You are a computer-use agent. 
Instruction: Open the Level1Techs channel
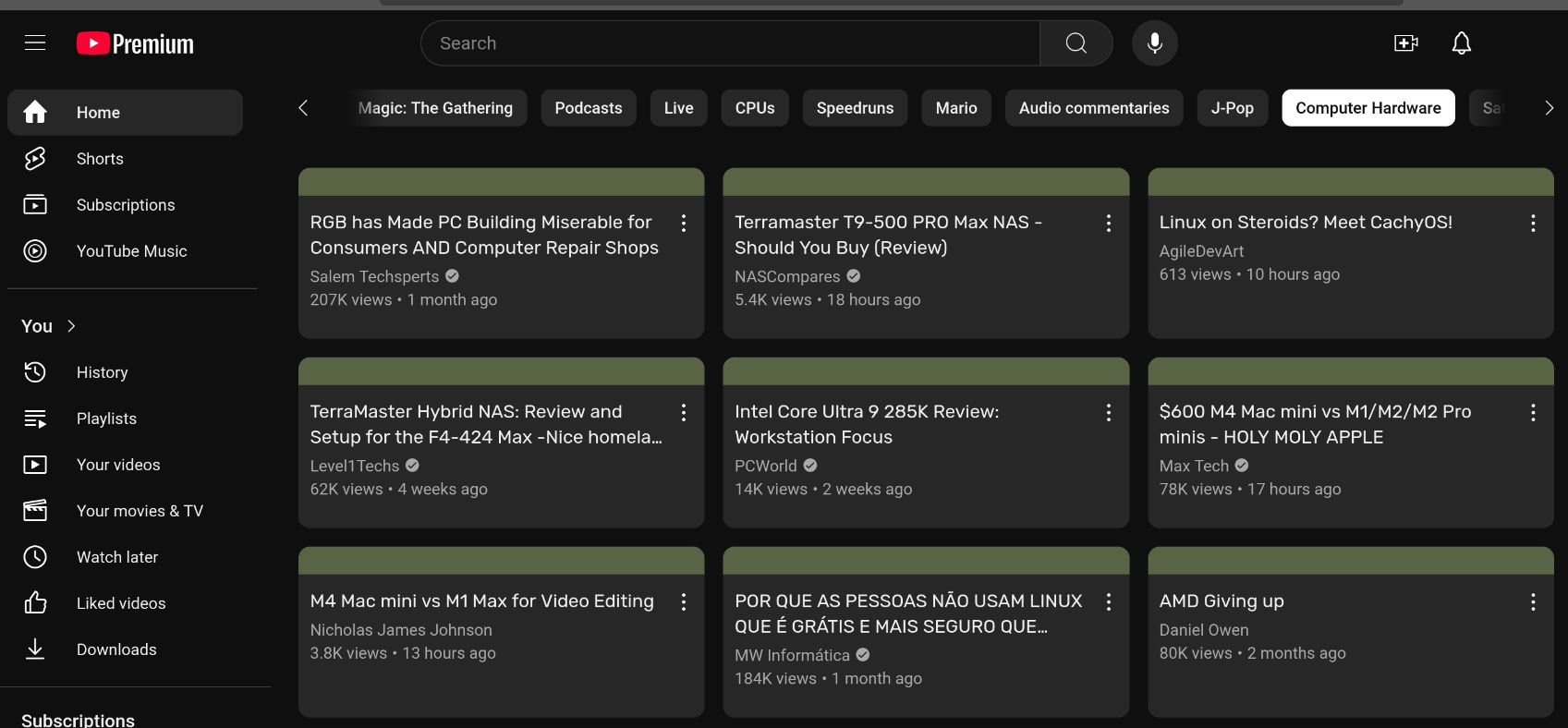point(355,466)
